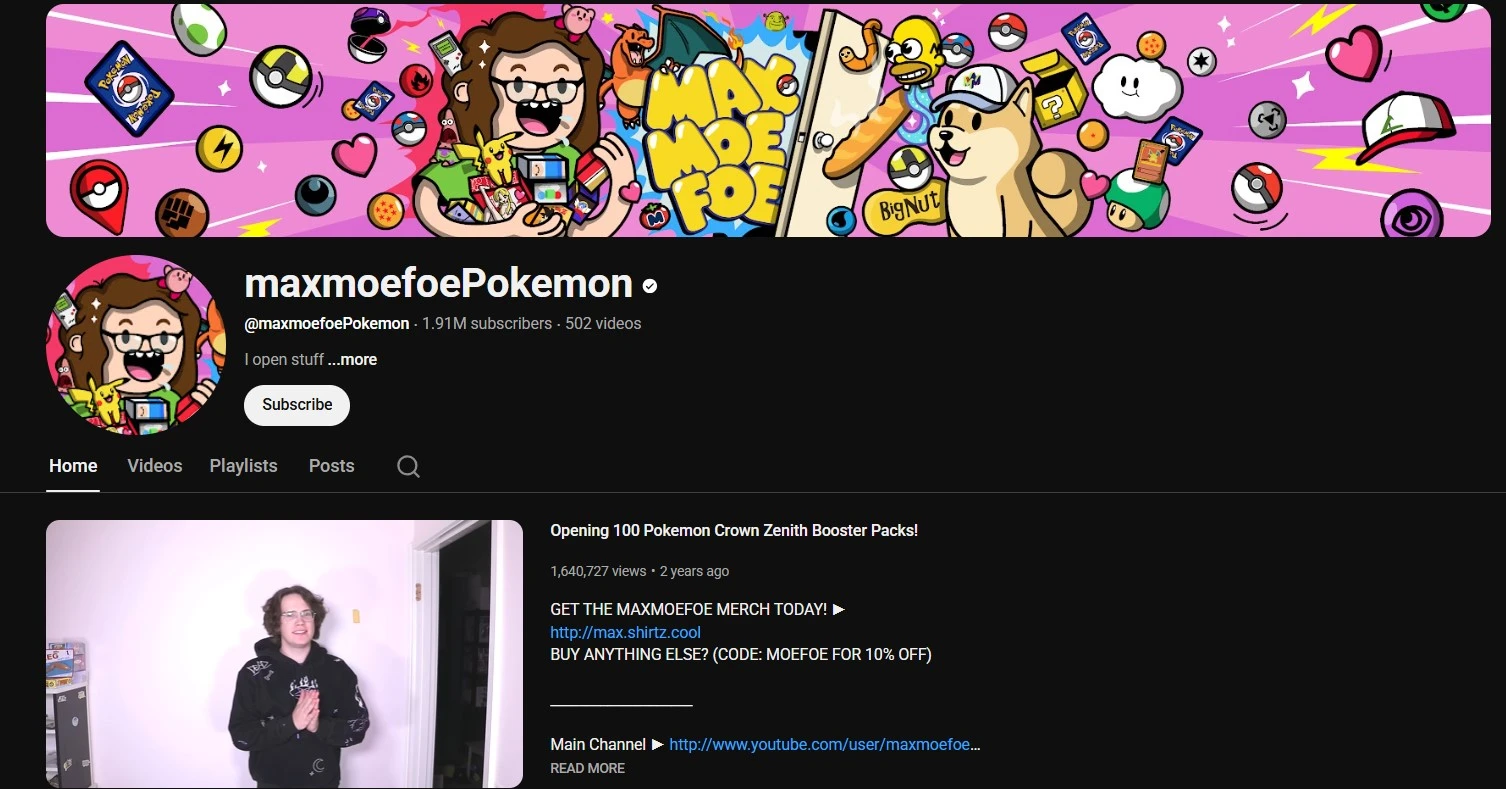
Task: Open the max.shirtz.cool merch link
Action: point(624,632)
